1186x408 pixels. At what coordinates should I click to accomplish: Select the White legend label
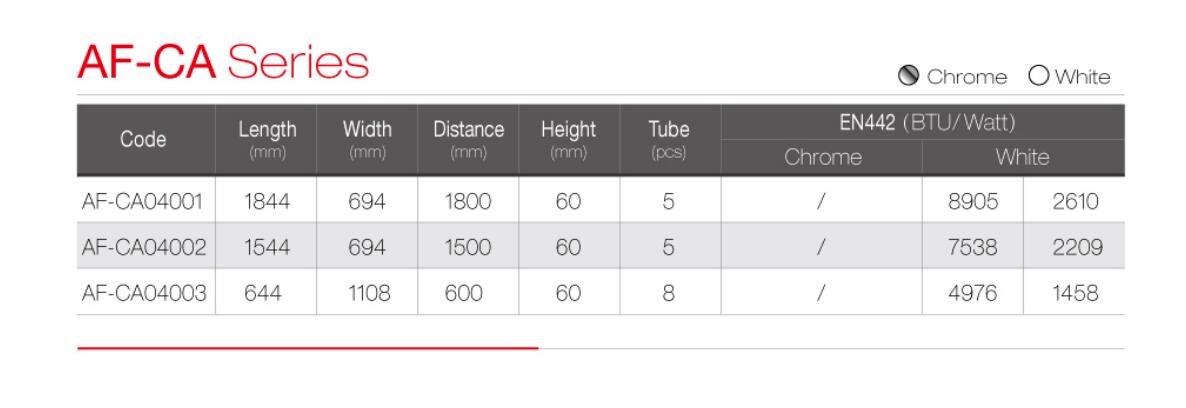(1082, 76)
